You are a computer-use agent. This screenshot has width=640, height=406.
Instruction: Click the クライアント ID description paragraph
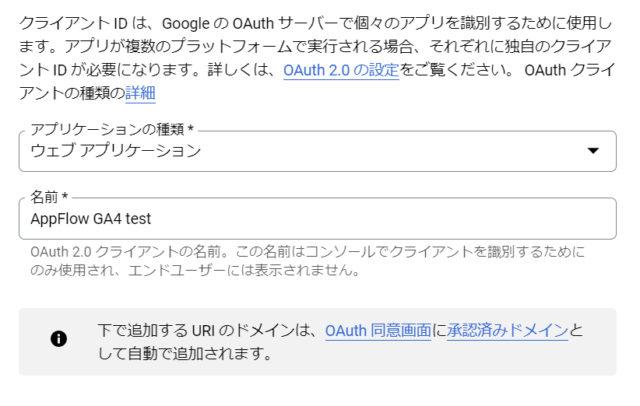pos(317,58)
